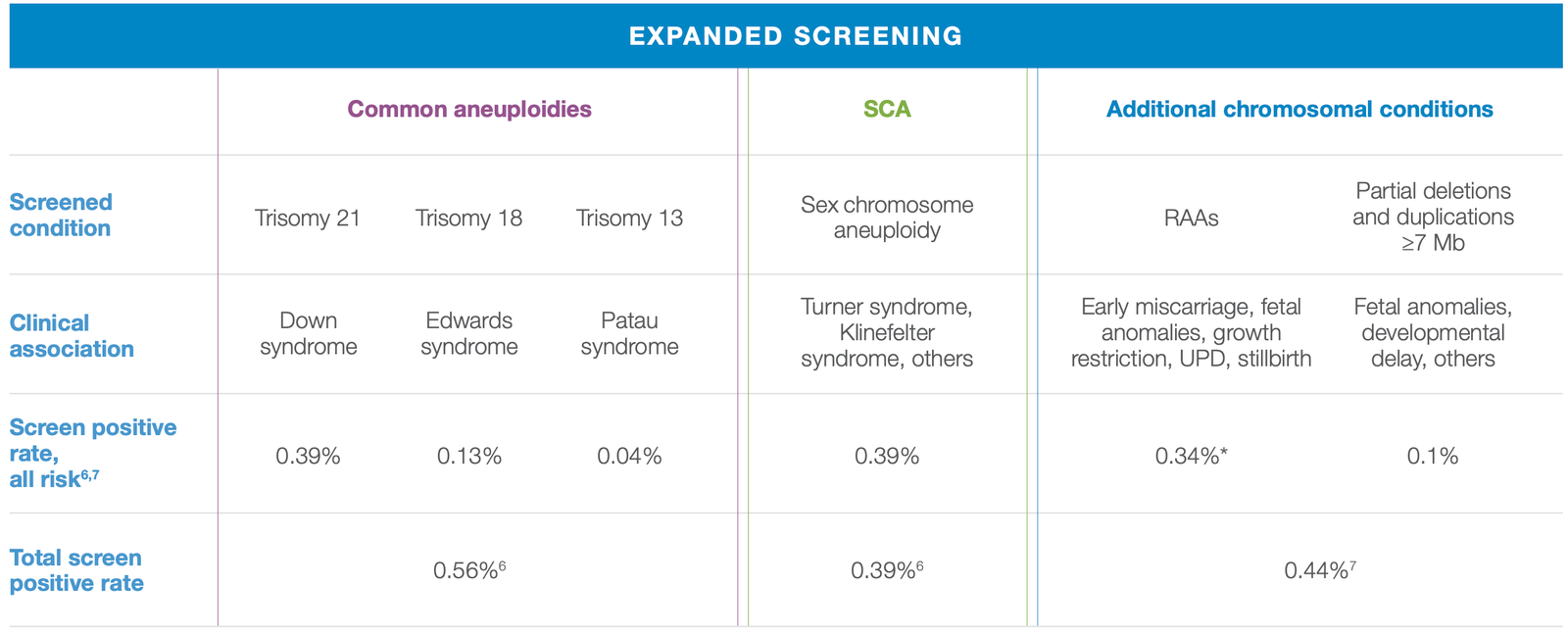Select the Clinical association row label

click(x=72, y=335)
